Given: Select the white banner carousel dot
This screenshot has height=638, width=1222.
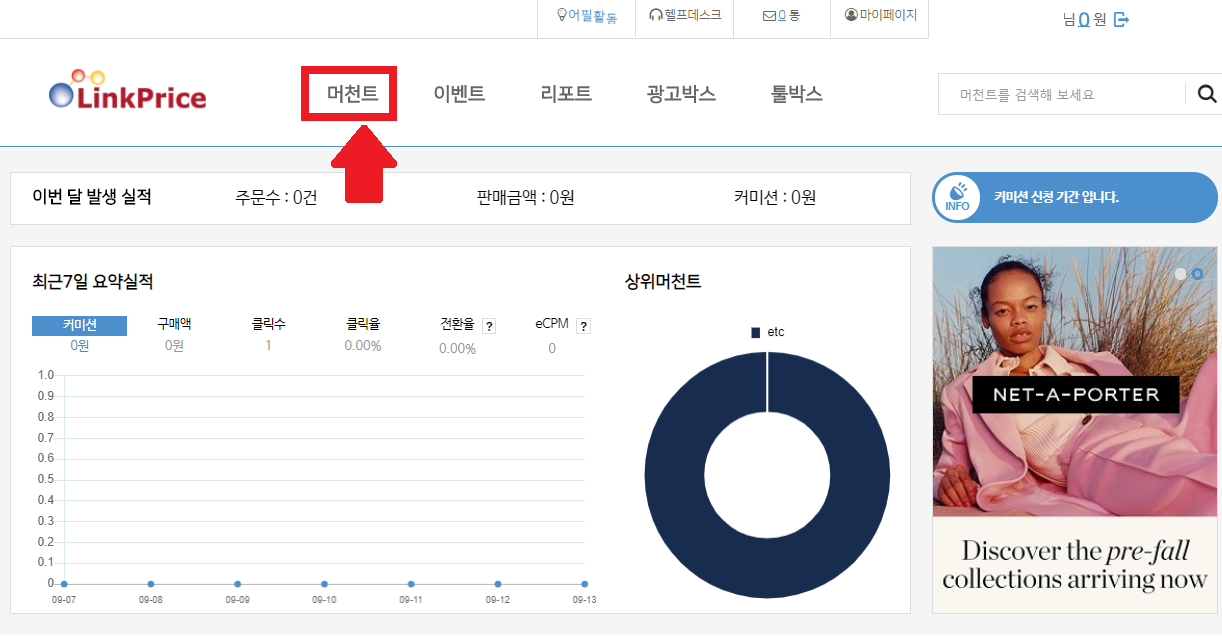Looking at the screenshot, I should coord(1180,273).
